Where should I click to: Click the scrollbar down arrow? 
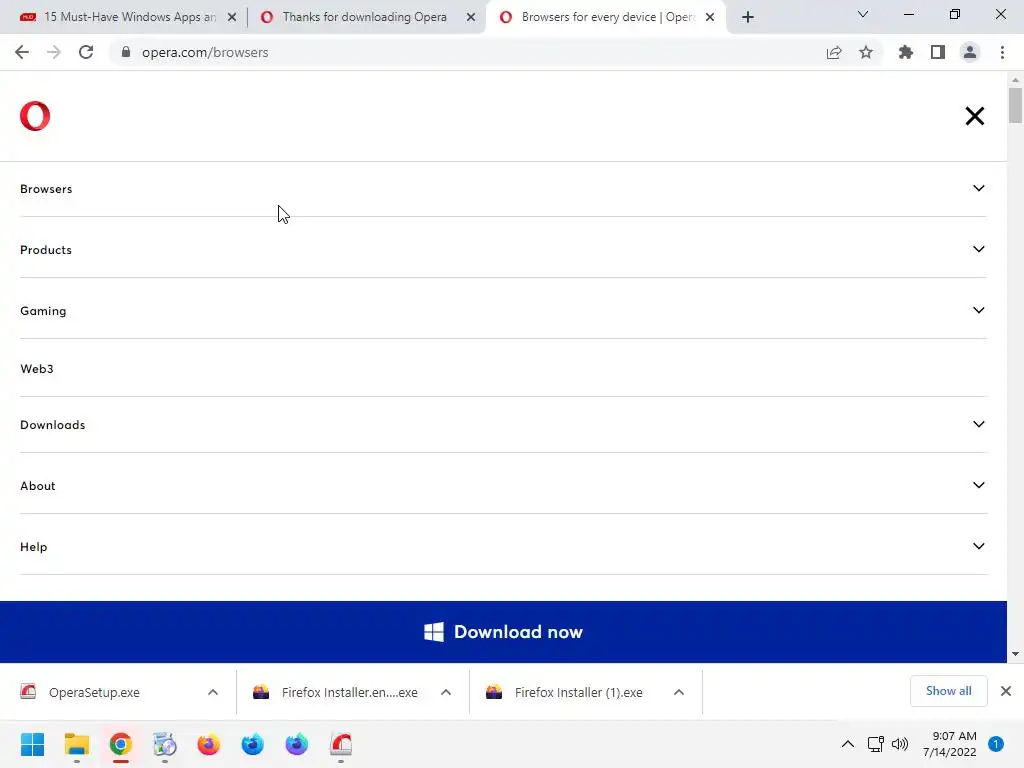(x=1015, y=654)
